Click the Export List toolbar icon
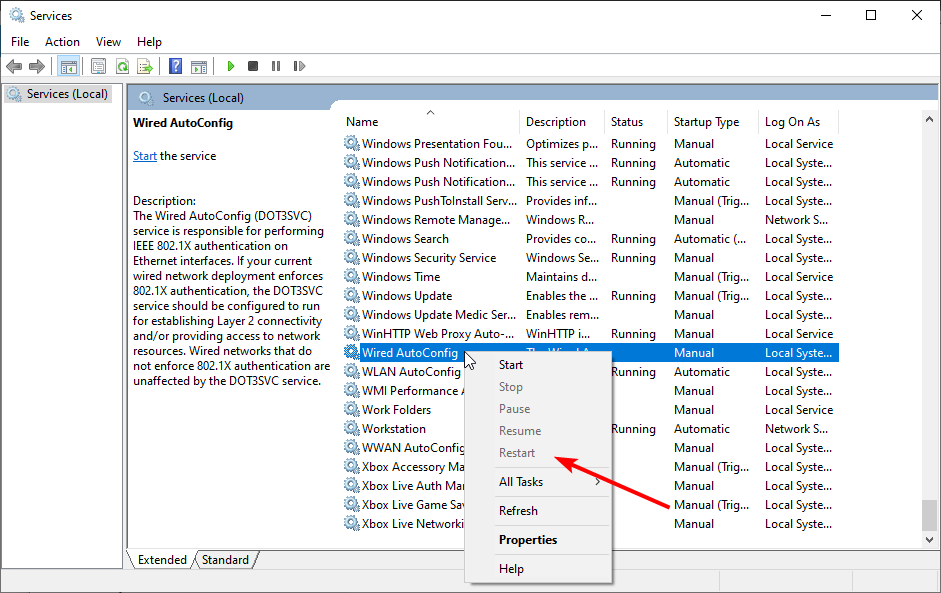941x593 pixels. point(145,66)
